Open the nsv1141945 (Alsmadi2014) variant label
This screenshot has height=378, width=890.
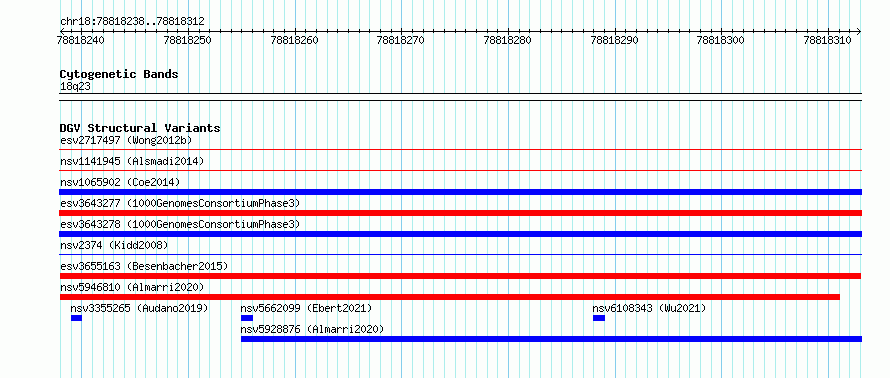click(x=132, y=161)
